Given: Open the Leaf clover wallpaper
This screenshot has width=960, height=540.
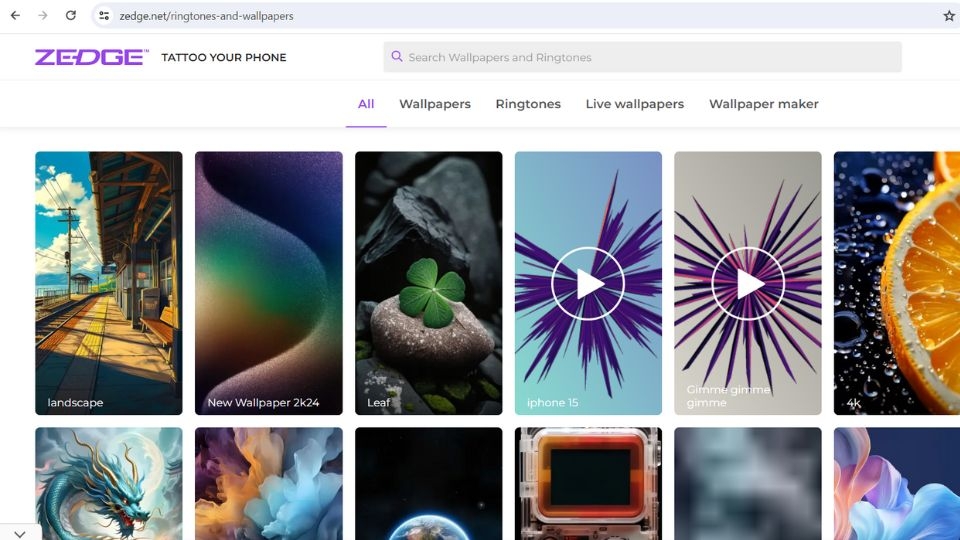Looking at the screenshot, I should pyautogui.click(x=429, y=283).
